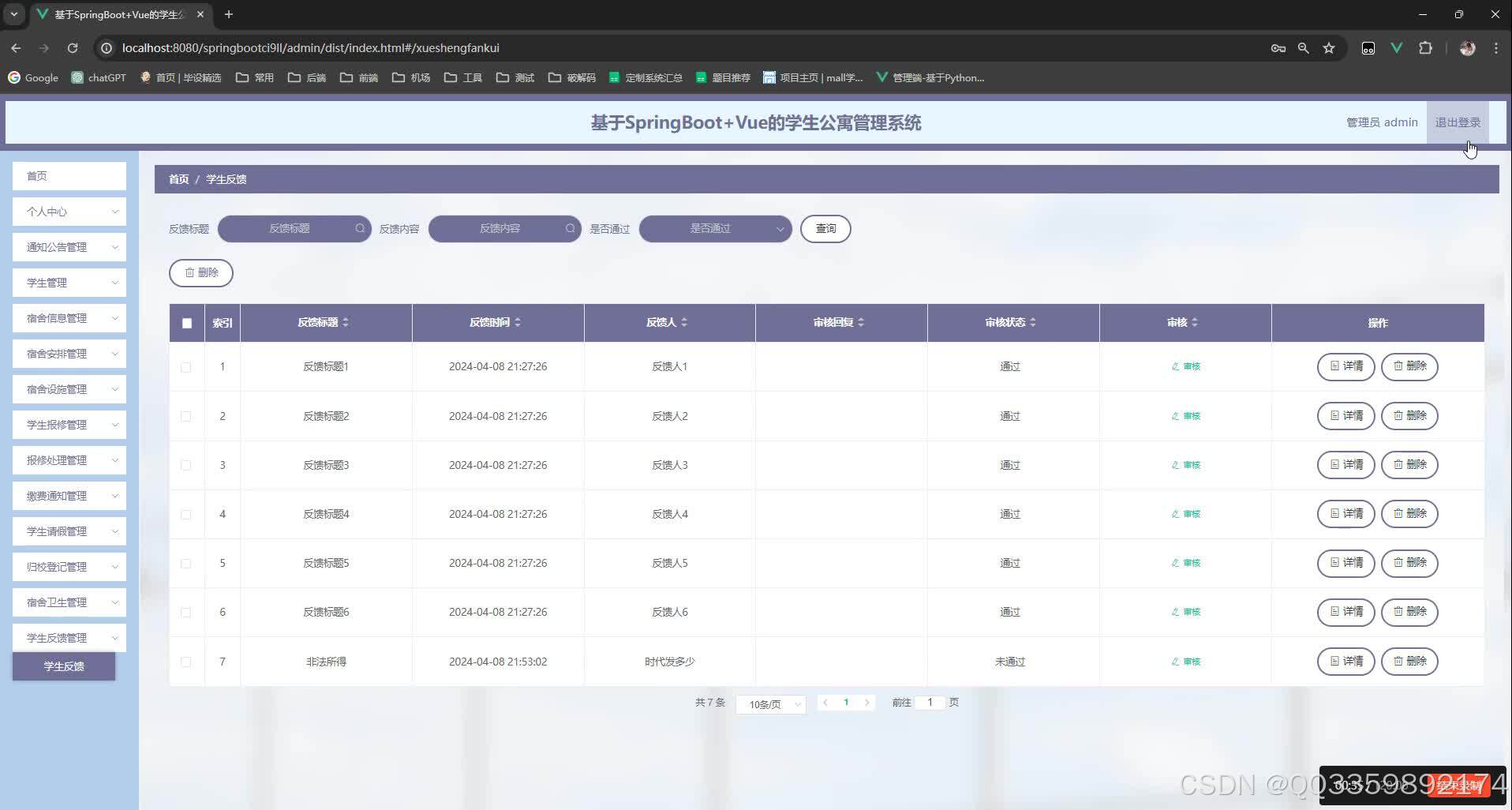This screenshot has height=810, width=1512.
Task: Check the row 3 checkbox for 反馈标题3
Action: point(186,465)
